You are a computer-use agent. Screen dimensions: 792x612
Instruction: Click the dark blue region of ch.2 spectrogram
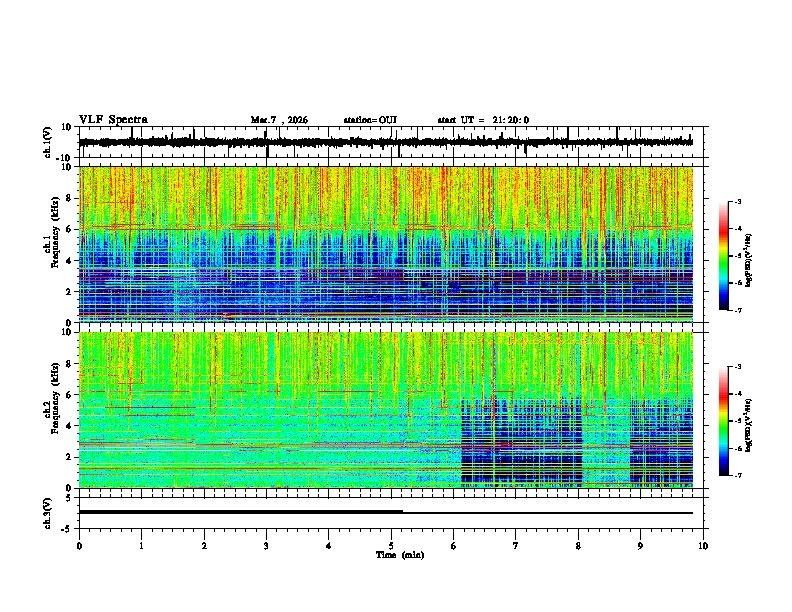point(521,444)
